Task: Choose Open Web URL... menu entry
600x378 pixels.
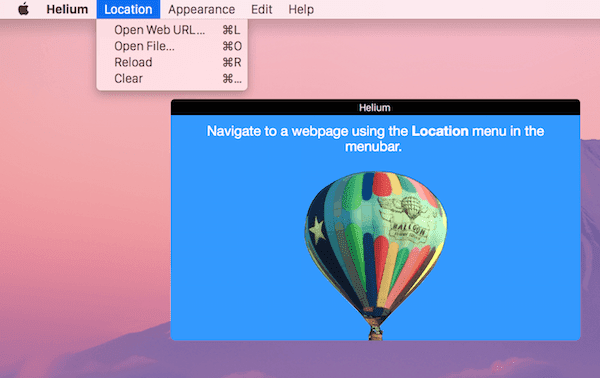Action: [x=172, y=30]
